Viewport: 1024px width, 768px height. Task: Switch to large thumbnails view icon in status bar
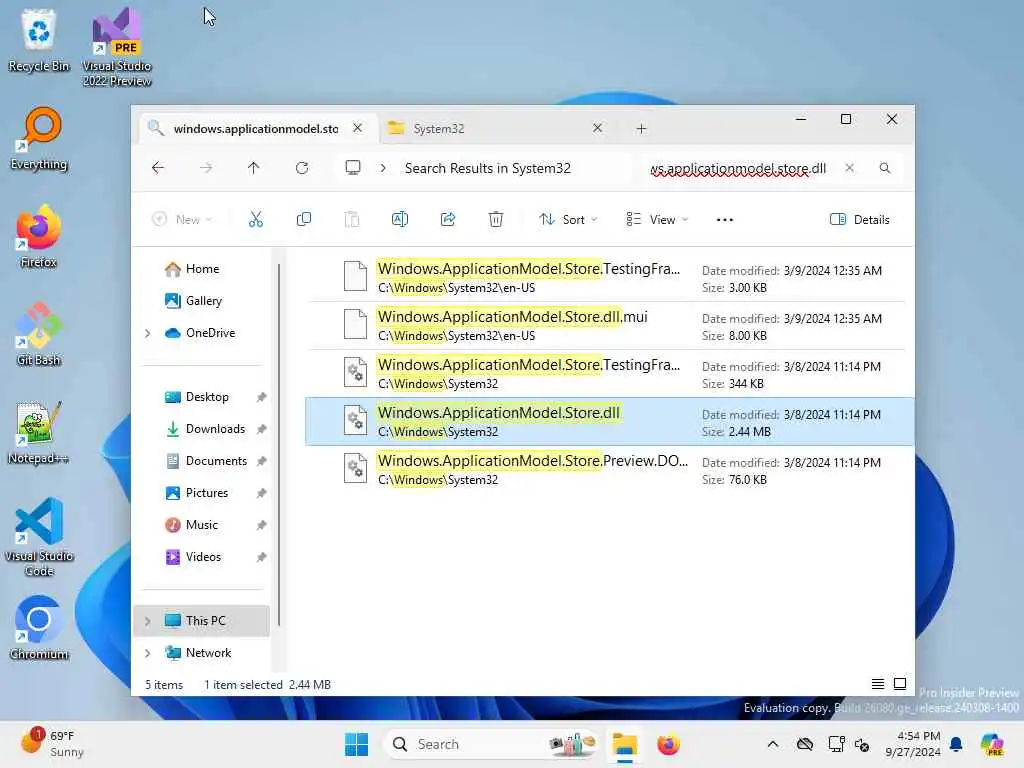900,684
